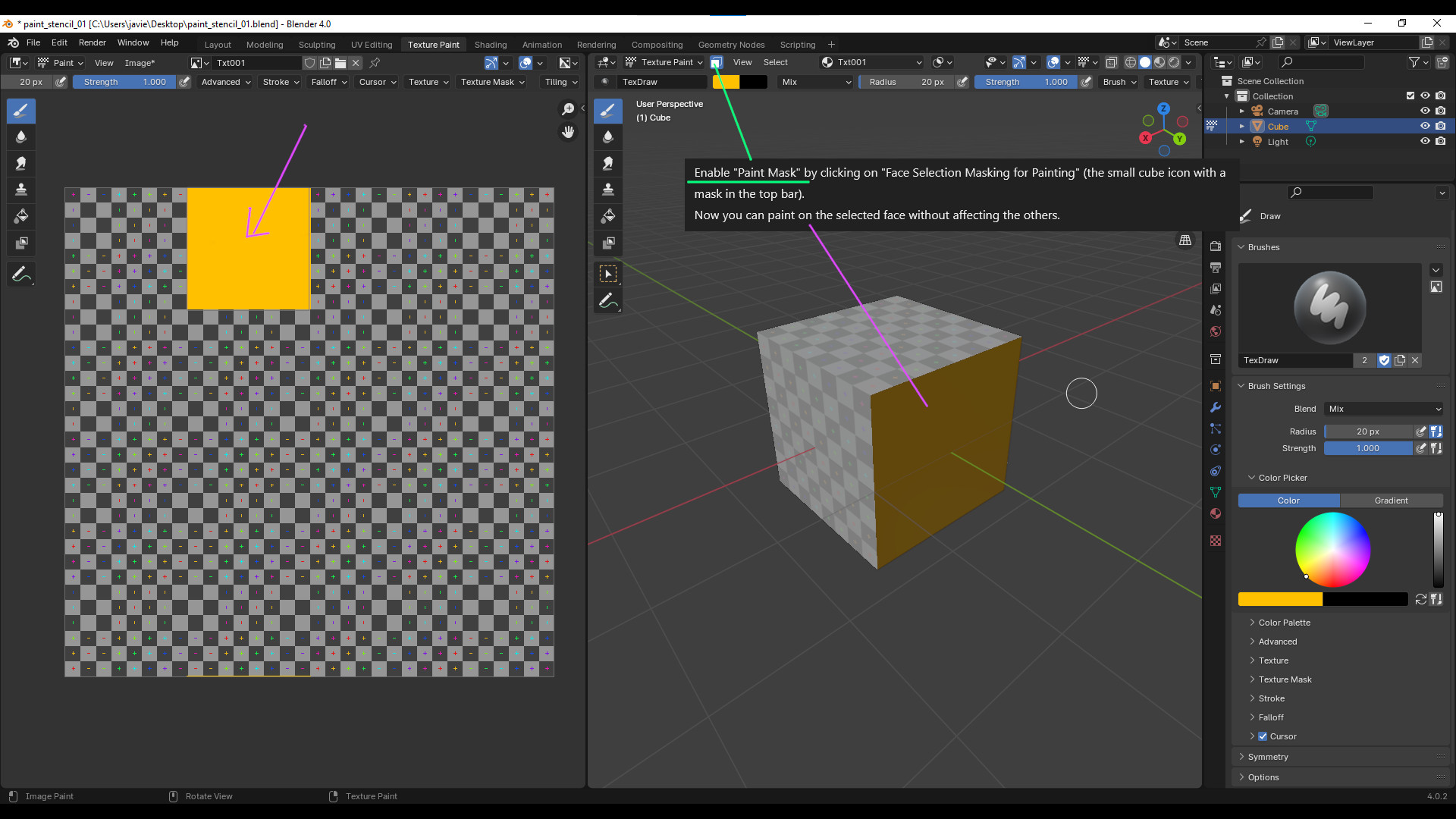Image resolution: width=1456 pixels, height=819 pixels.
Task: Open the World properties globe tab icon
Action: pos(1216,331)
